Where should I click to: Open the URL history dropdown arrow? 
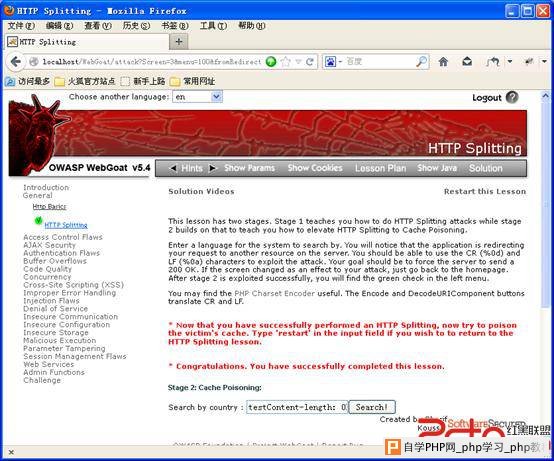298,62
